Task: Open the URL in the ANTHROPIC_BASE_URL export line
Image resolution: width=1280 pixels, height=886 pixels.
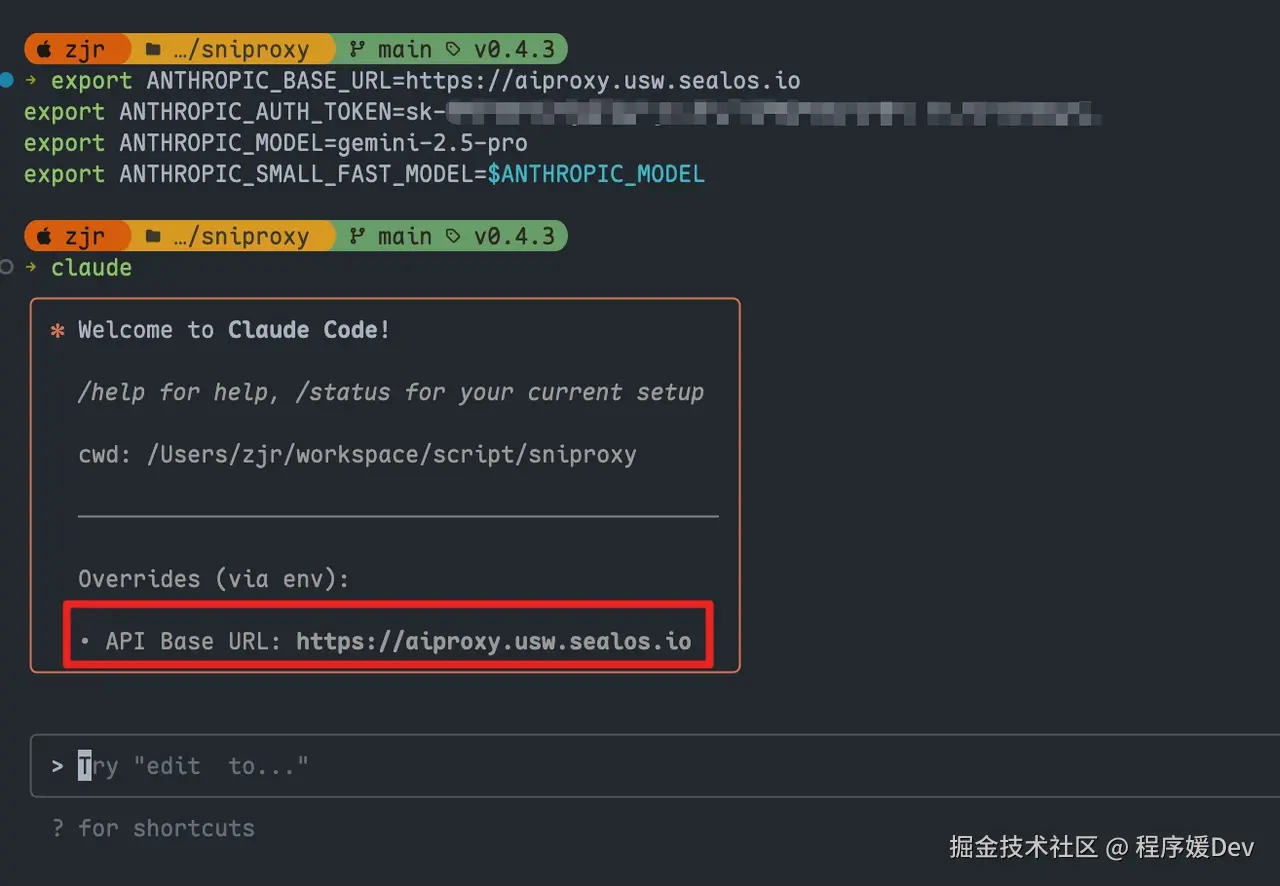Action: click(x=602, y=80)
